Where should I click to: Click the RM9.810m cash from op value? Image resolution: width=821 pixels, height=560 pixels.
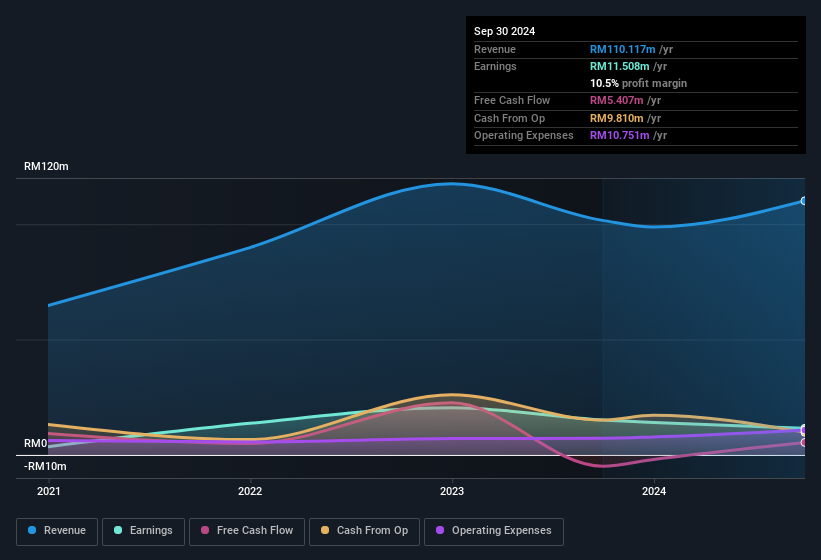616,118
